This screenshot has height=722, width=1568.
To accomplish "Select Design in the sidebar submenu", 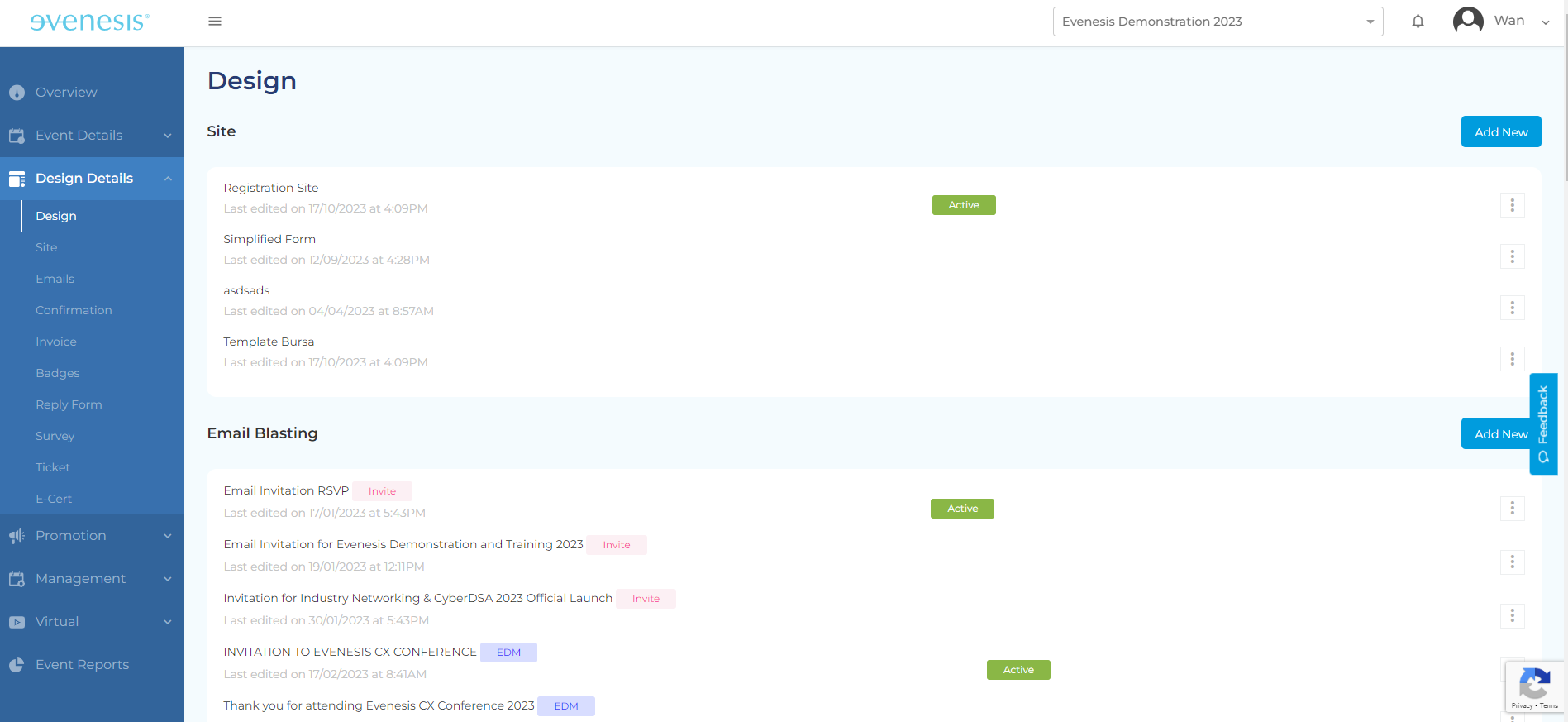I will coord(56,216).
